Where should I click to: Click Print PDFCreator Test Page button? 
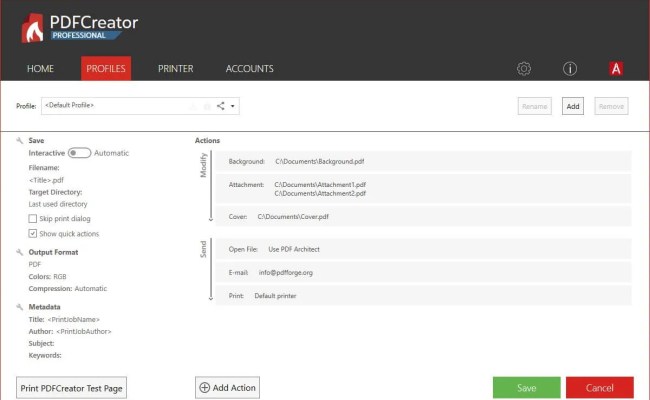coord(71,388)
